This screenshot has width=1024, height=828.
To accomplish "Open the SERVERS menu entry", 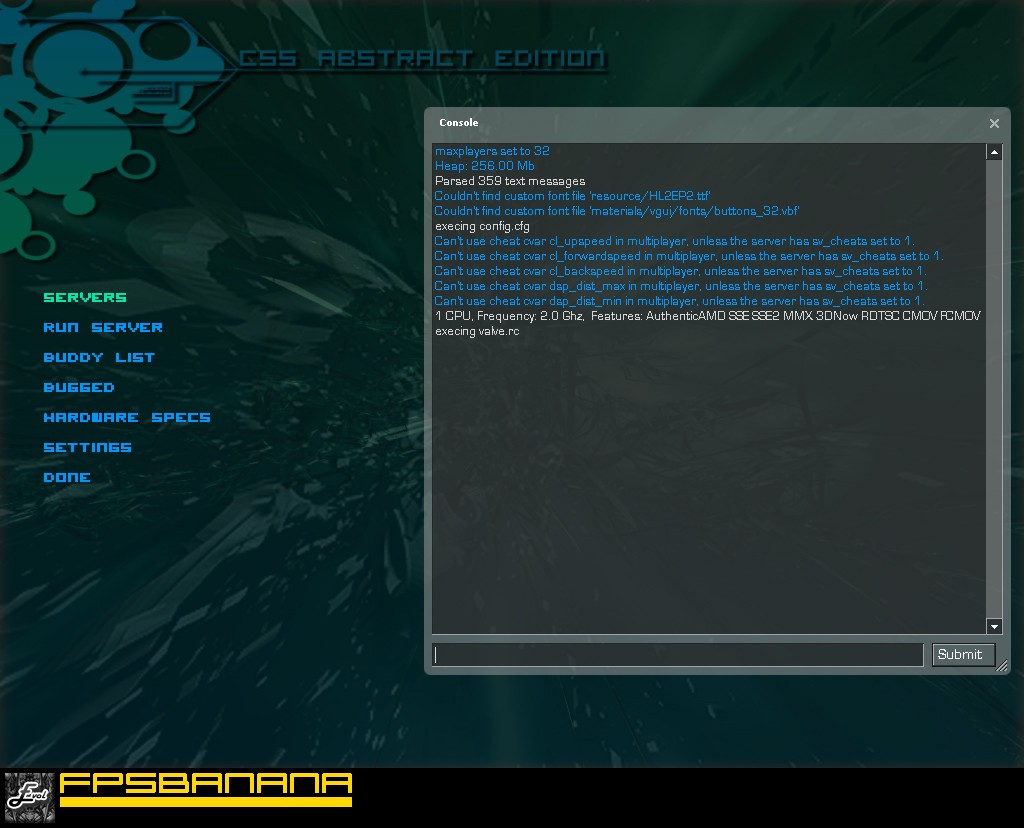I will 85,297.
